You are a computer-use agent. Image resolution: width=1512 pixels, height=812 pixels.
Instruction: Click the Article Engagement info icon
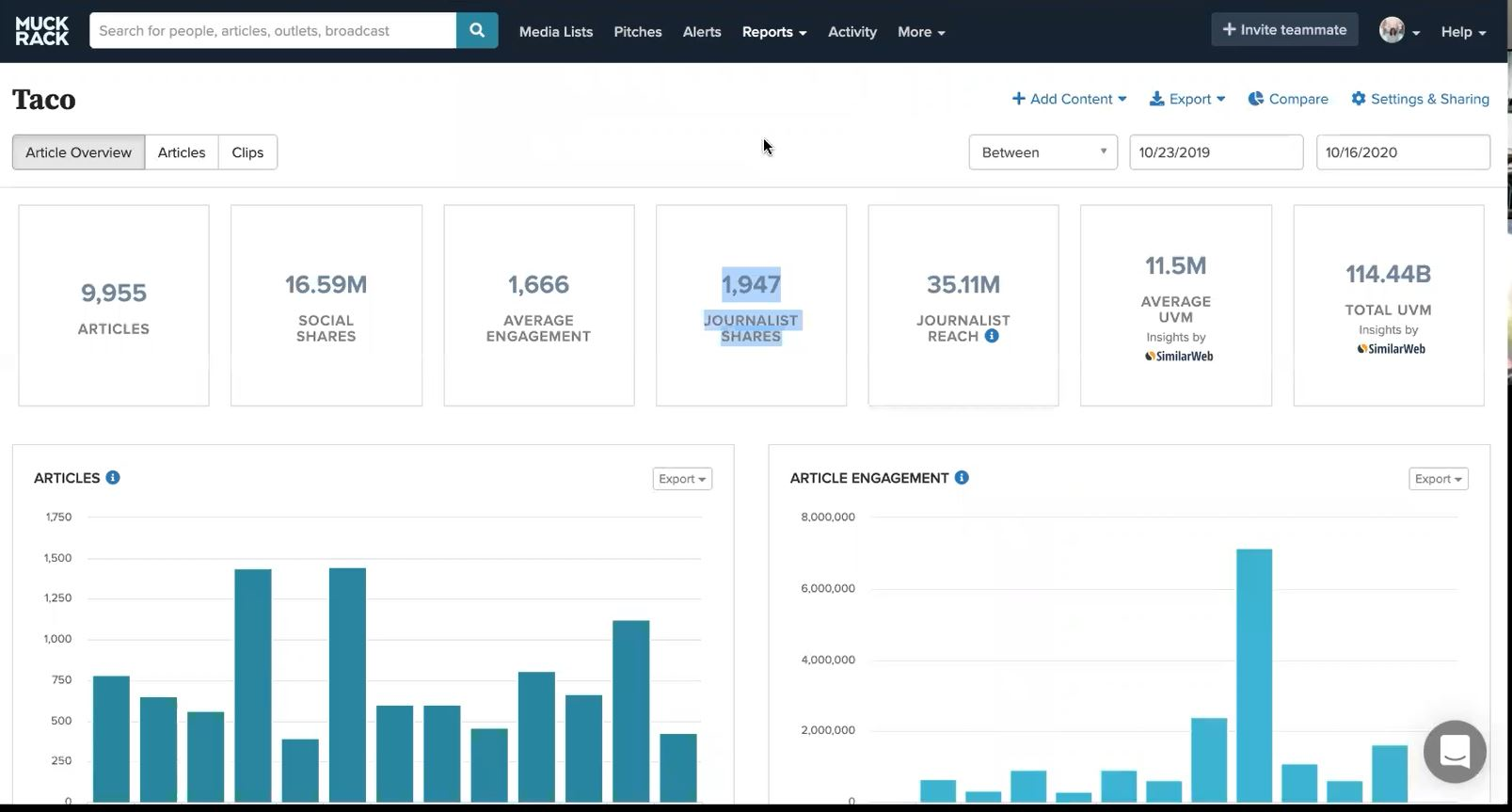(x=962, y=477)
